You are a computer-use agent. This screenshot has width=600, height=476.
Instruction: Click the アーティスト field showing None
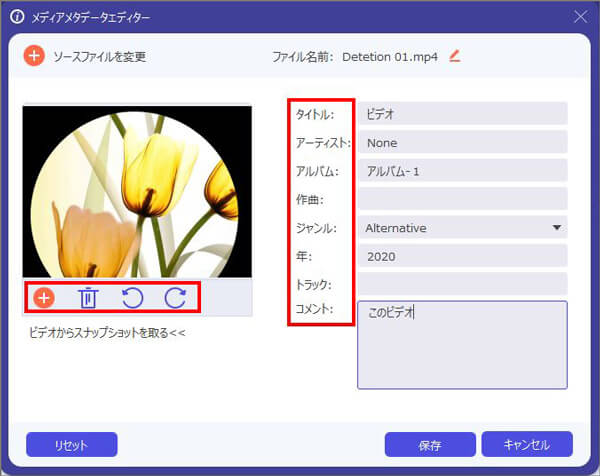tap(462, 143)
